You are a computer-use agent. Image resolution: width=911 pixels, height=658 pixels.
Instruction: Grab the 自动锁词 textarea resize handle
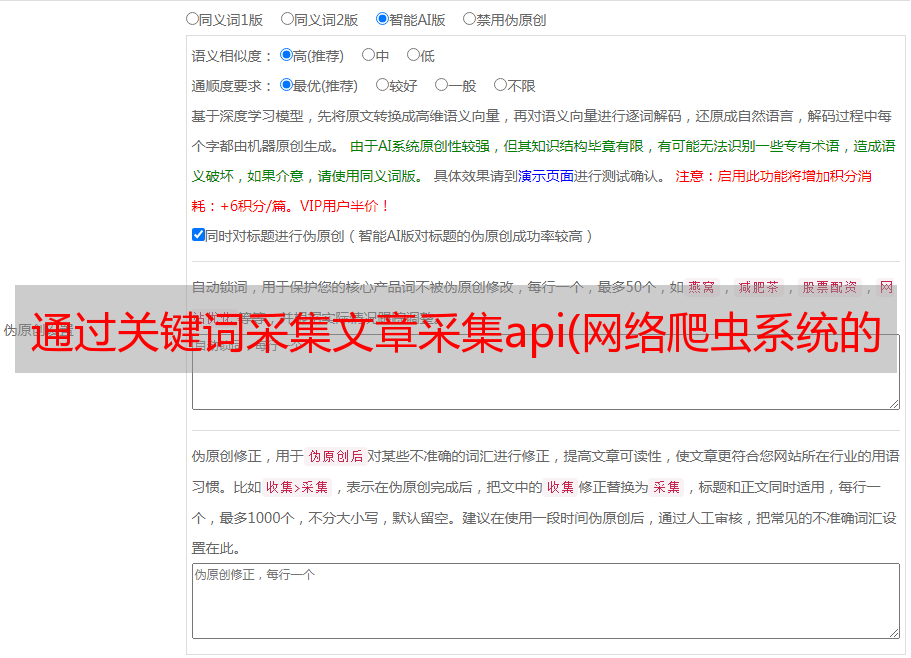[x=894, y=404]
